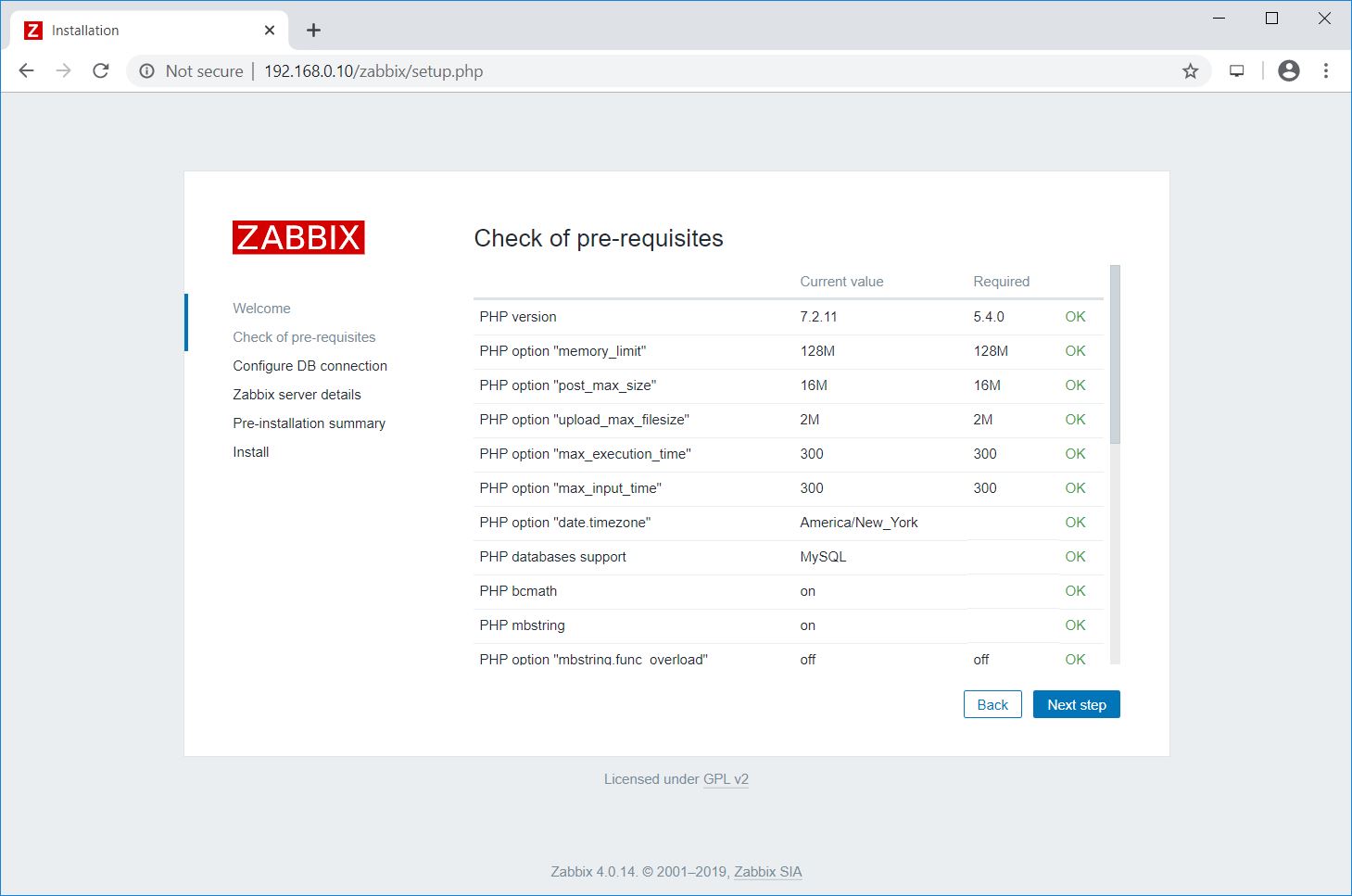Click the address bar URL
Viewport: 1352px width, 896px height.
pos(373,71)
